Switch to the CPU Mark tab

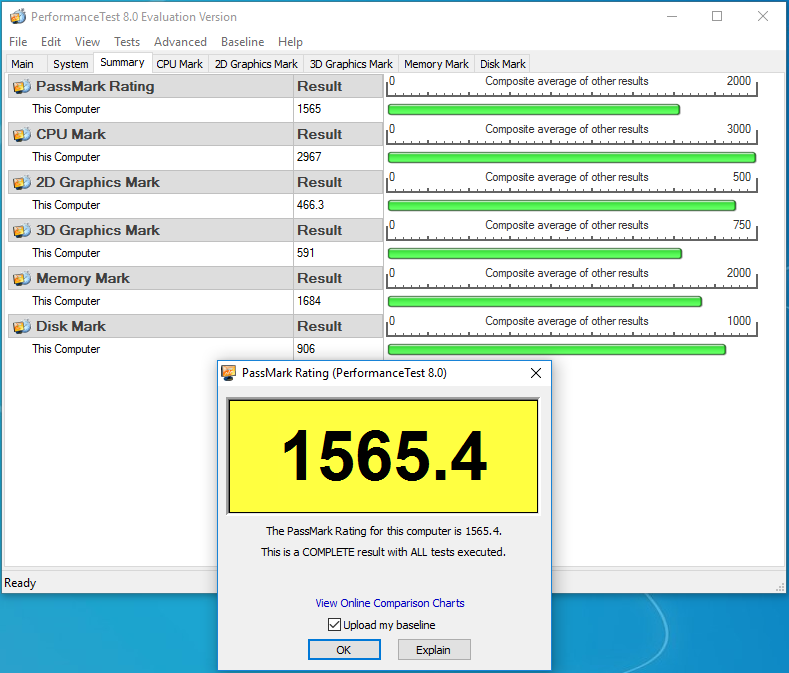click(180, 64)
